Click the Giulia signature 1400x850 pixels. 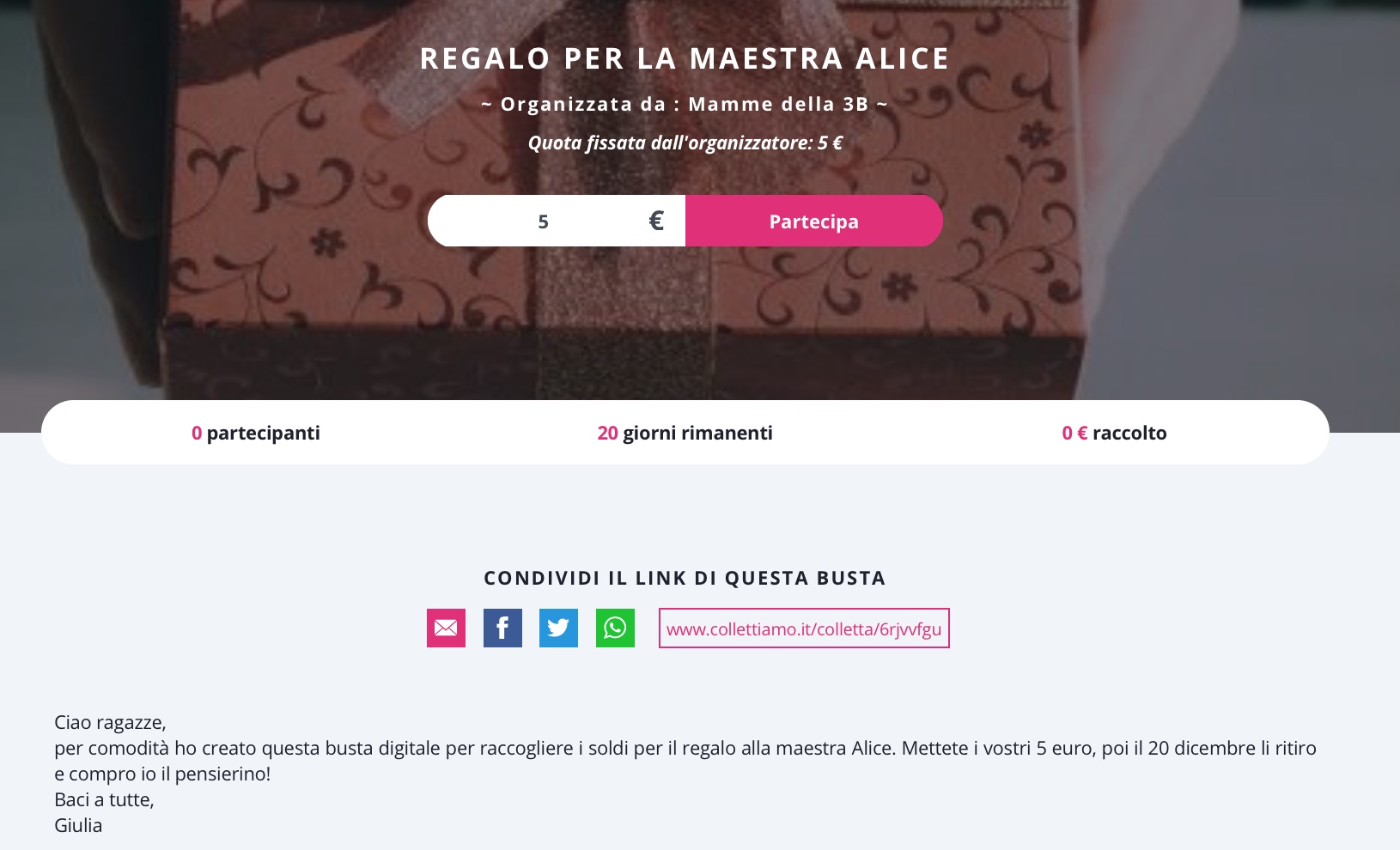[78, 825]
